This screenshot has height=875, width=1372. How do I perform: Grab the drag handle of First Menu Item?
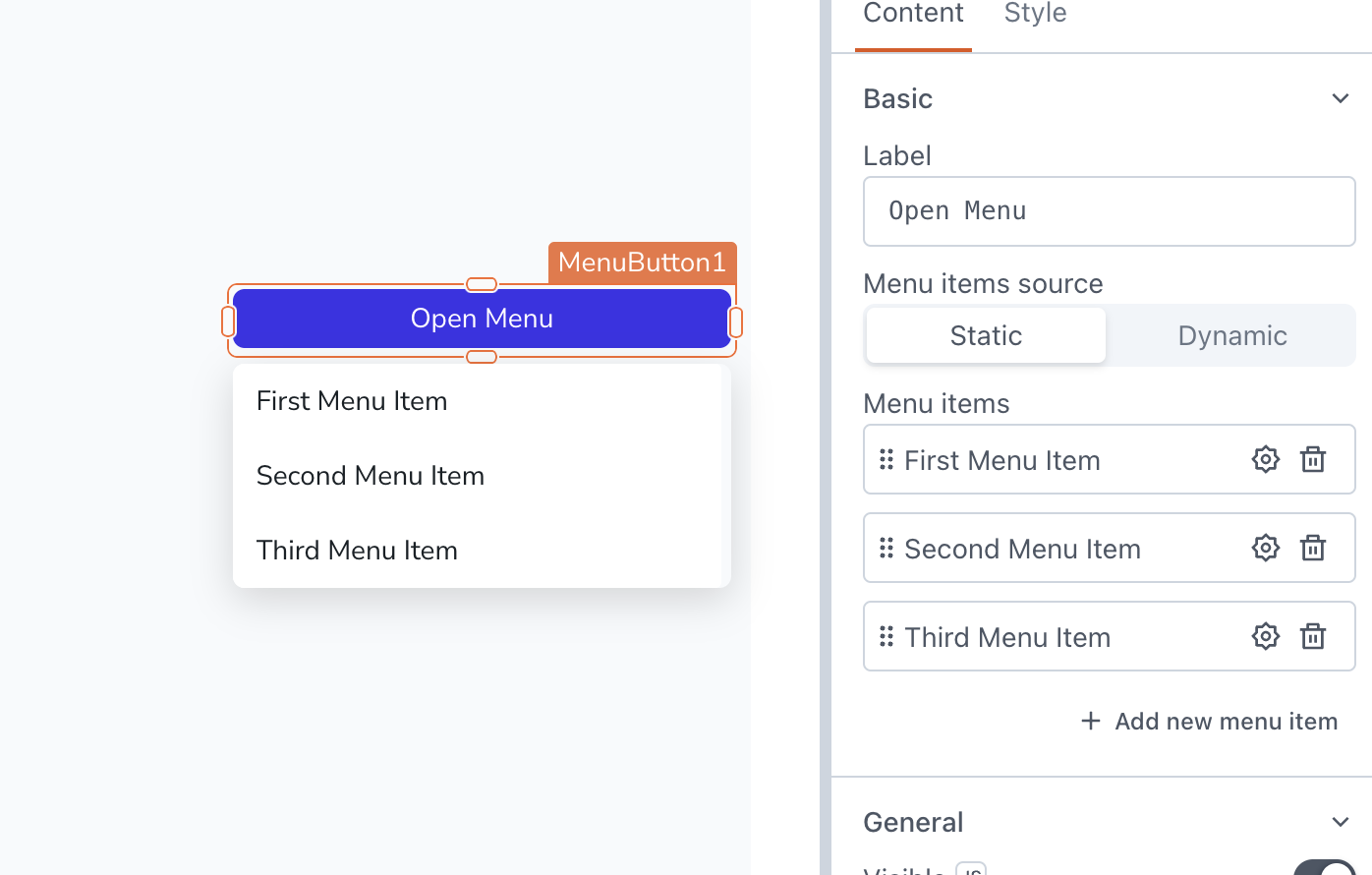886,459
